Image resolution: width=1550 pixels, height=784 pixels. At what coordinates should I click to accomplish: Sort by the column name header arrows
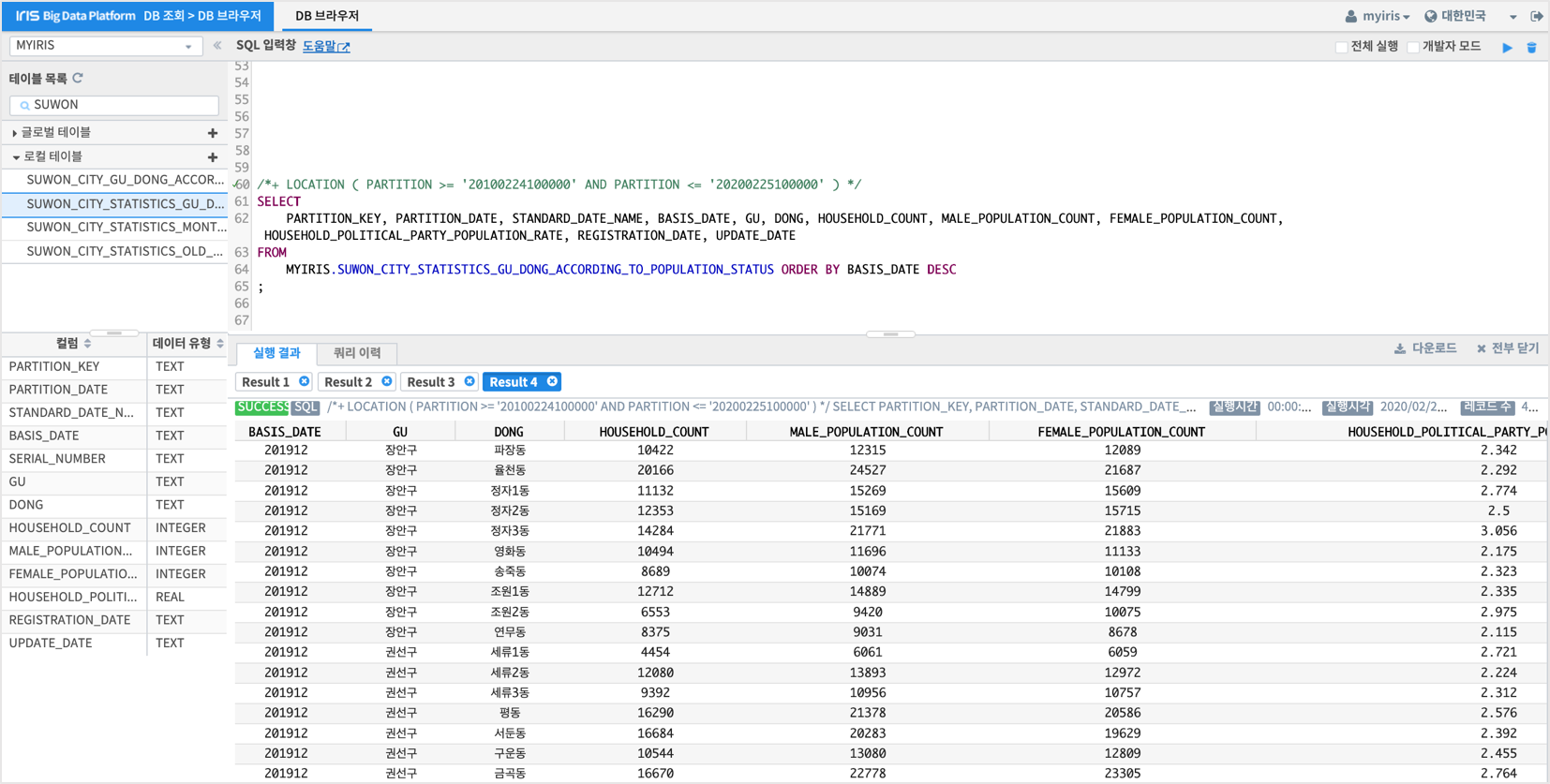88,344
